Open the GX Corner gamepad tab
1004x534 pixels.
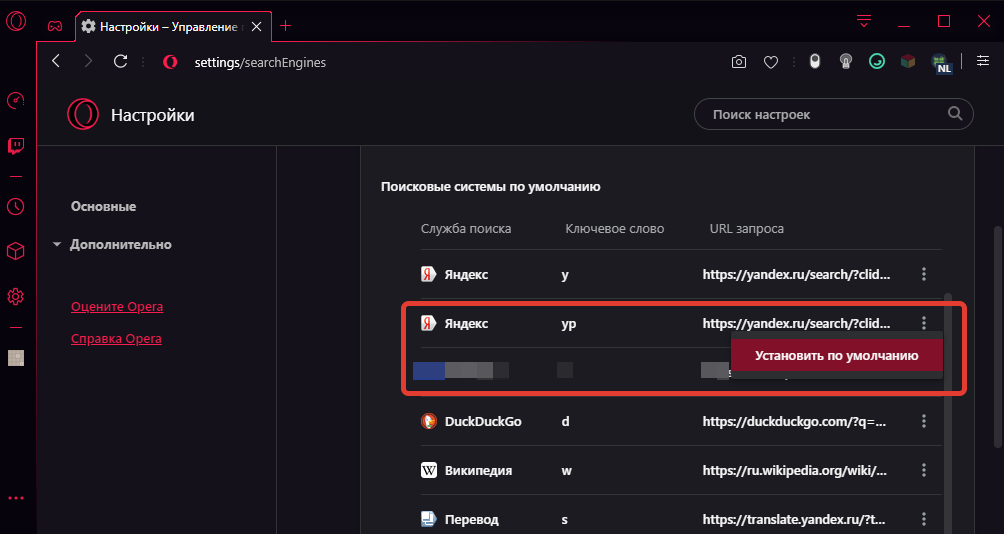[x=55, y=26]
